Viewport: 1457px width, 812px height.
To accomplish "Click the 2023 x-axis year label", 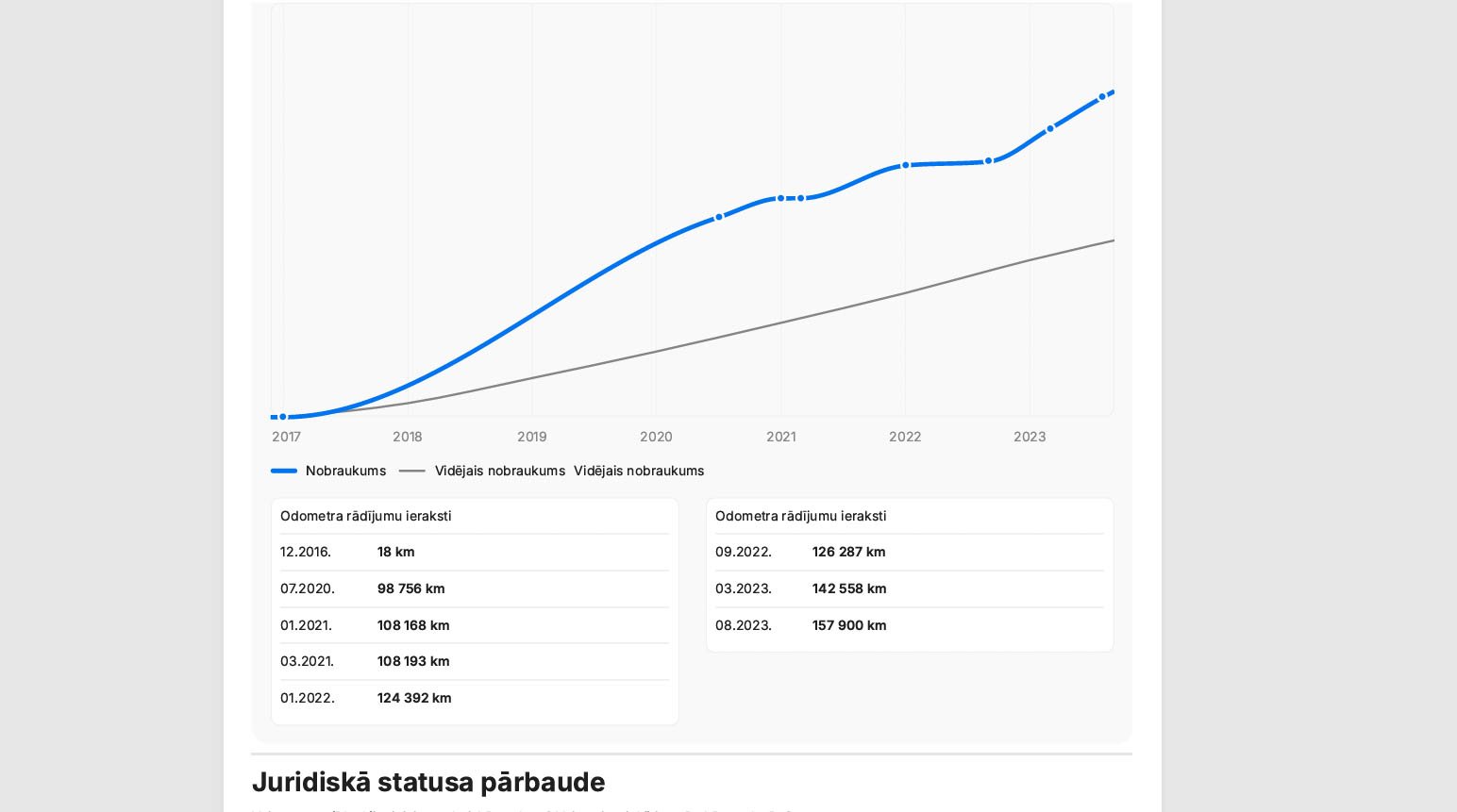I will click(x=1029, y=437).
